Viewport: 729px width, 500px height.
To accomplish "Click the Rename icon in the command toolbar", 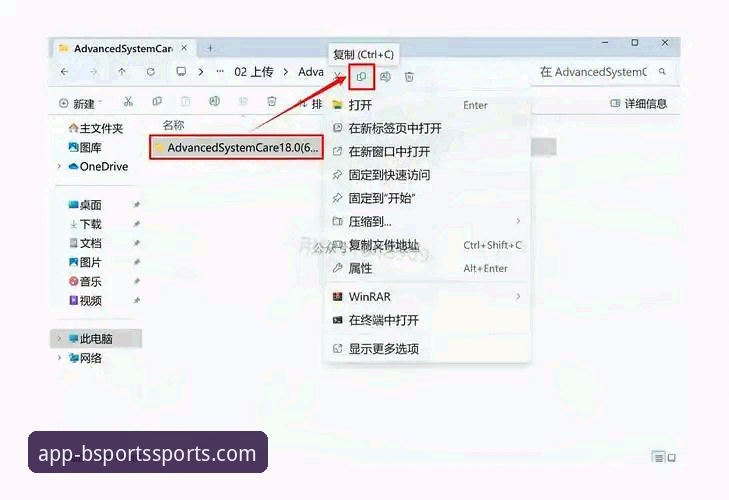I will pos(214,101).
